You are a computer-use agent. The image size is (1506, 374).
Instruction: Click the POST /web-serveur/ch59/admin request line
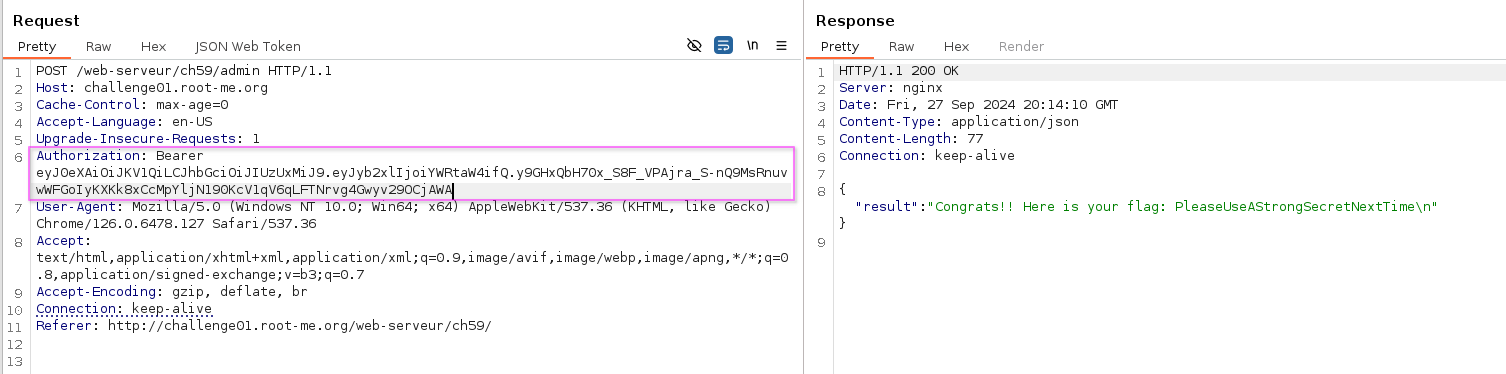coord(184,71)
